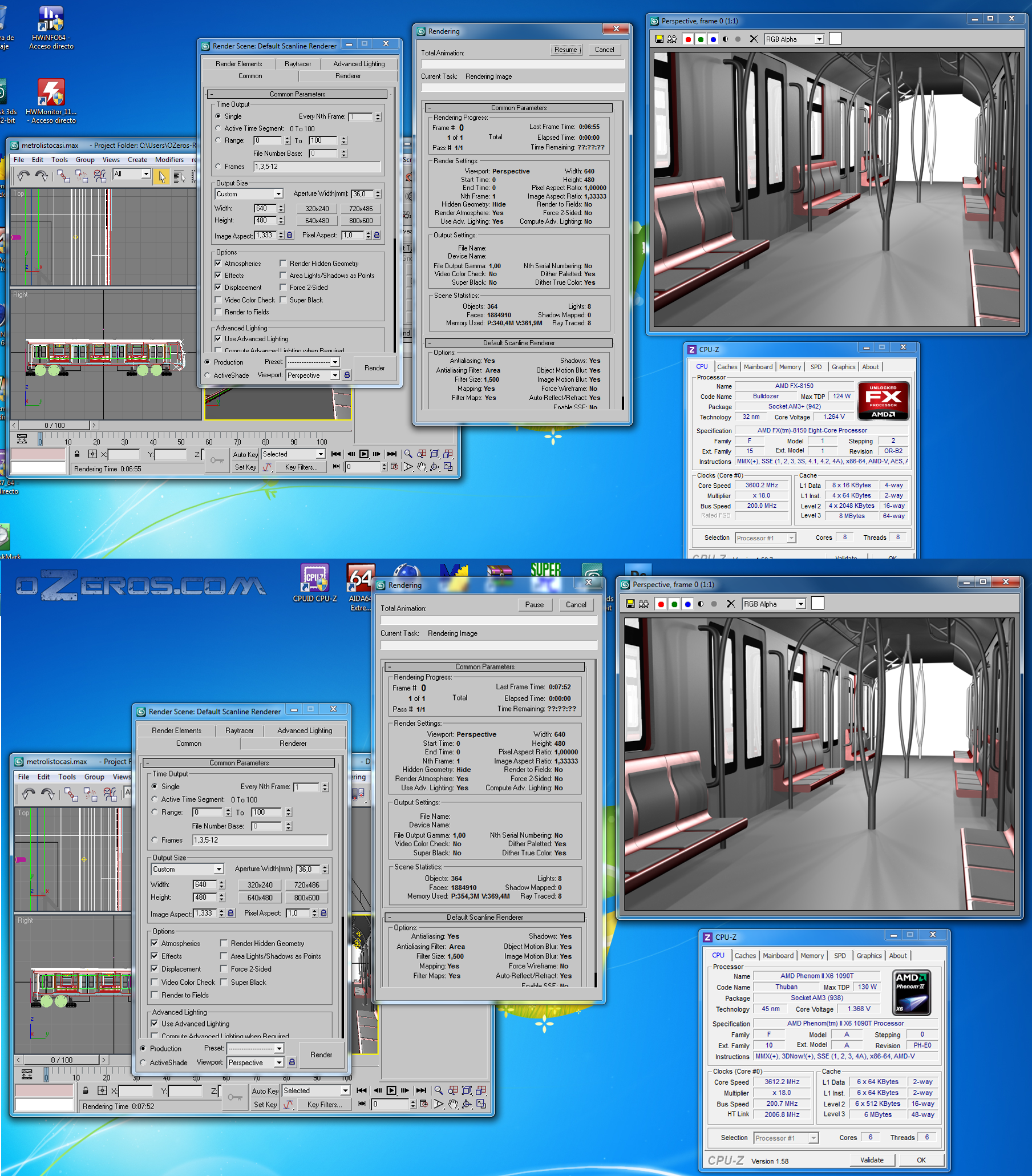The image size is (1032, 1176).
Task: Toggle Use Advanced Lighting in lower Render Scene
Action: (154, 1024)
